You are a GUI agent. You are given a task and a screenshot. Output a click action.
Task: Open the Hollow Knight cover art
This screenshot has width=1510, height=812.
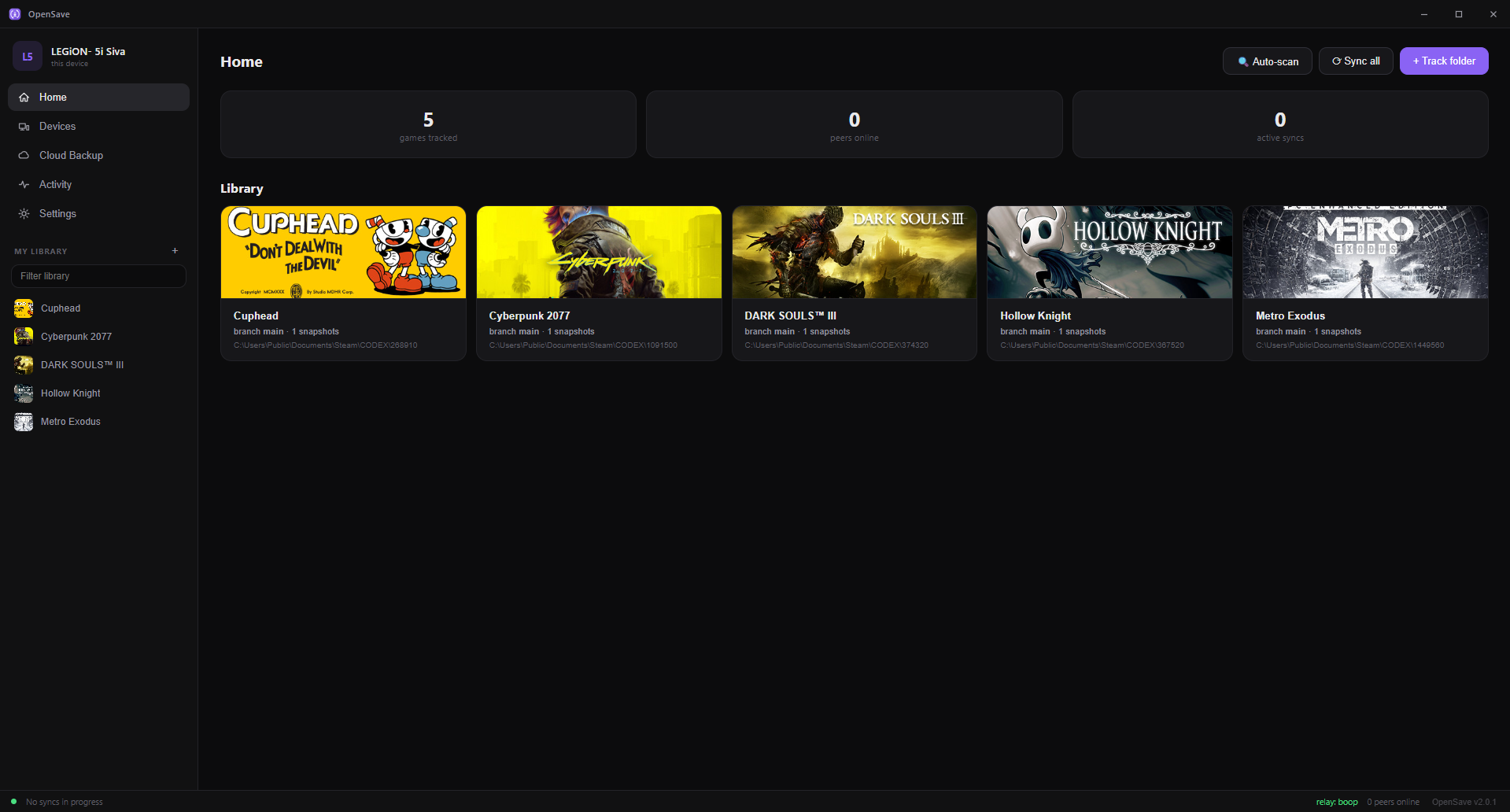coord(1109,252)
